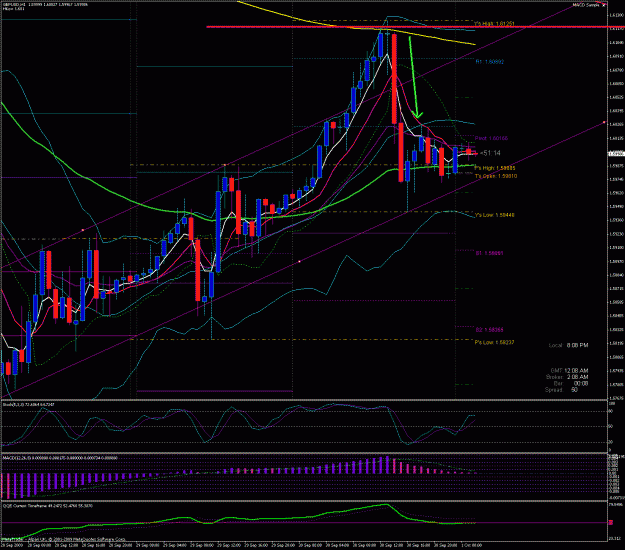Click the green QQE line in bottom panel
The height and width of the screenshot is (550, 625).
pyautogui.click(x=239, y=519)
